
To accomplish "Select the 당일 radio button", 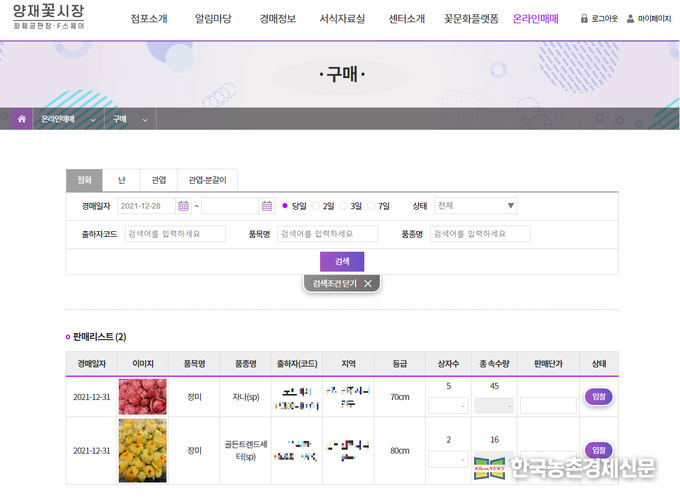I will [285, 206].
